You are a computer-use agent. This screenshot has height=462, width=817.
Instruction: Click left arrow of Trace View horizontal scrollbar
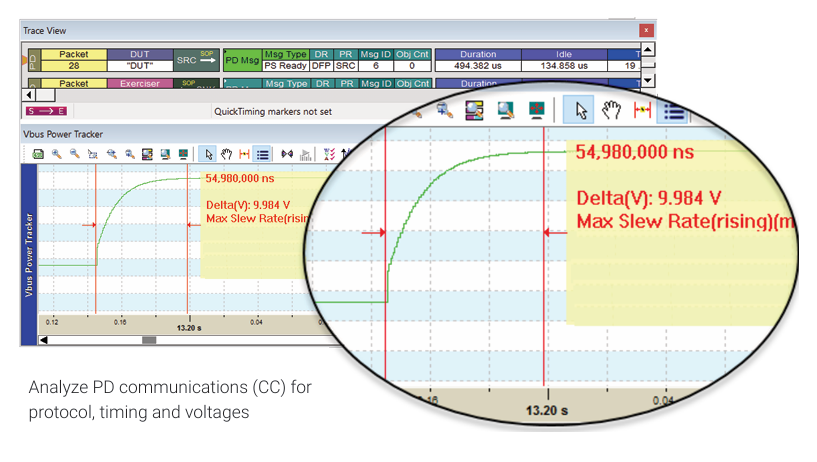pyautogui.click(x=28, y=94)
